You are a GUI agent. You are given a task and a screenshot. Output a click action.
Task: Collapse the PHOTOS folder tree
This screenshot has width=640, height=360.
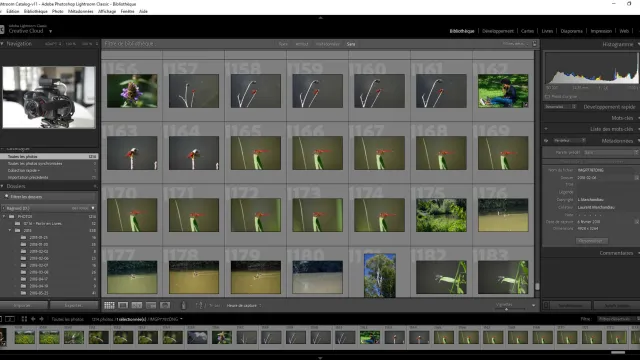4,216
